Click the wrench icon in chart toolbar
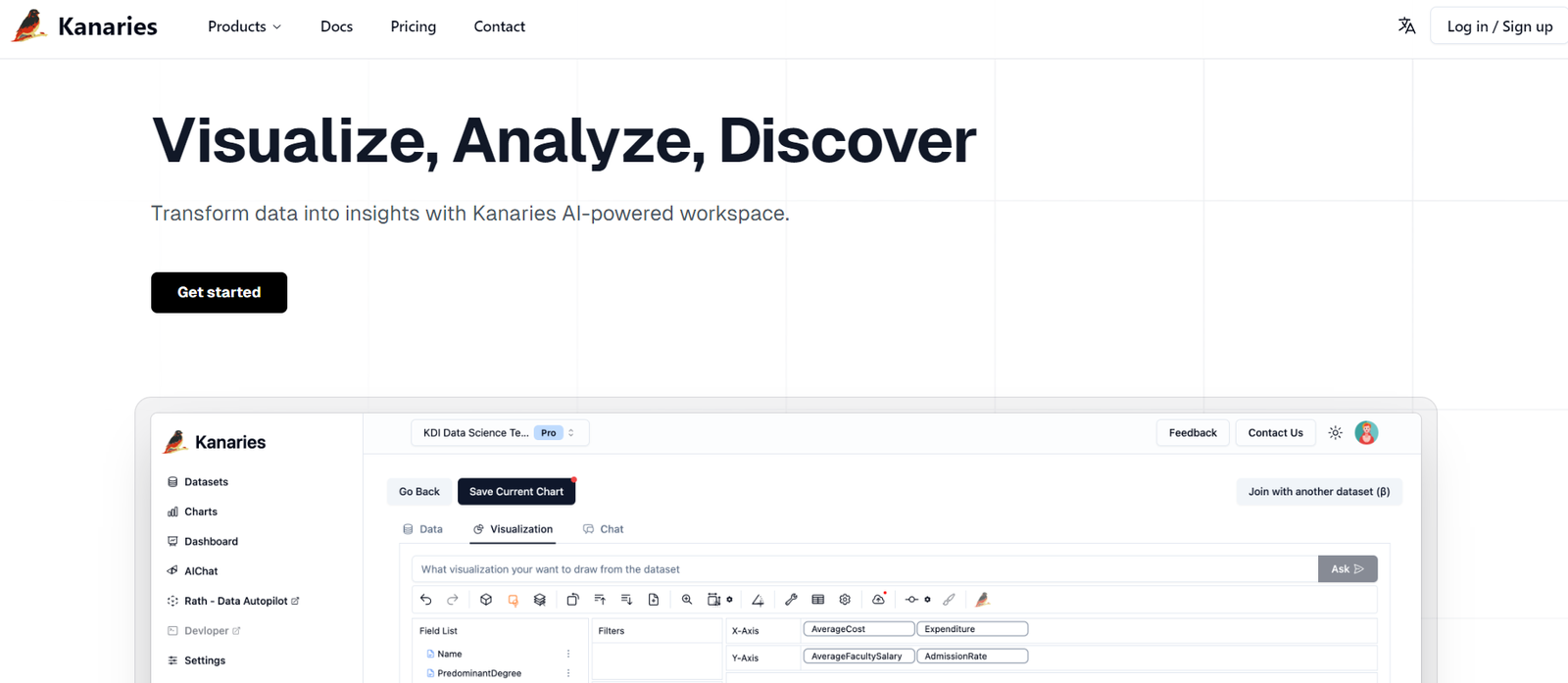 pos(791,600)
